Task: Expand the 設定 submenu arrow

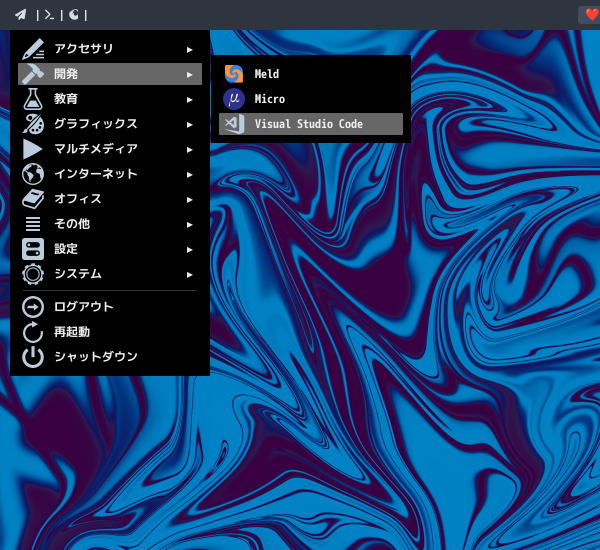Action: pos(189,250)
